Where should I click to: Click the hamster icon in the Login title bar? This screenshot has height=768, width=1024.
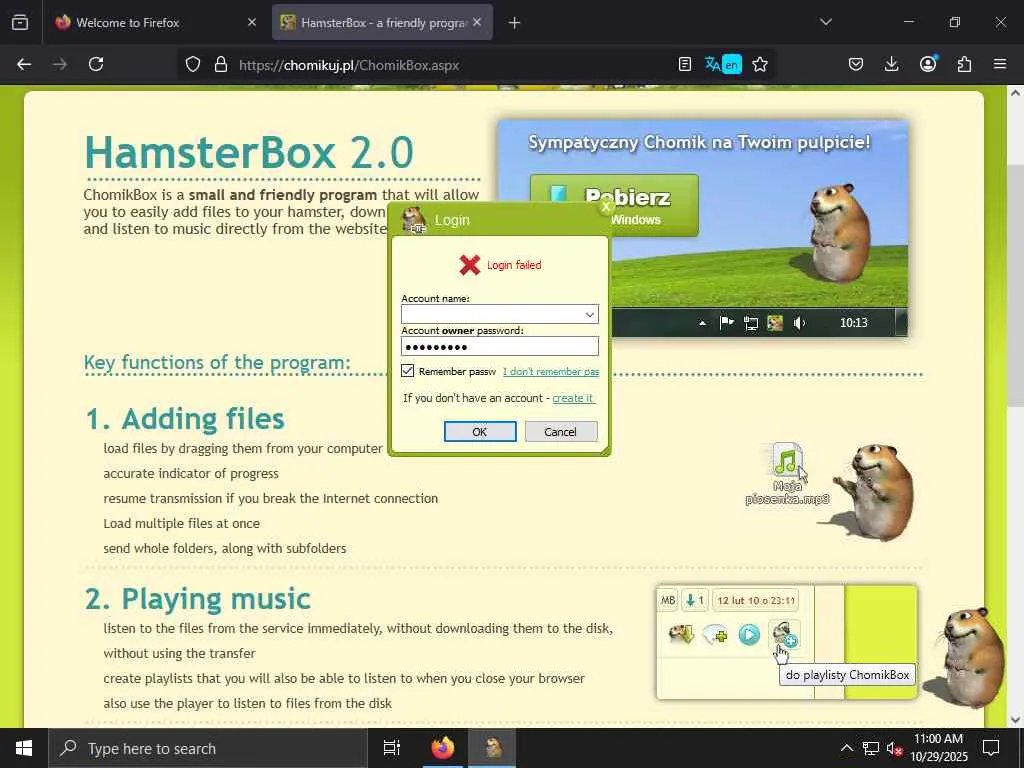pos(414,220)
